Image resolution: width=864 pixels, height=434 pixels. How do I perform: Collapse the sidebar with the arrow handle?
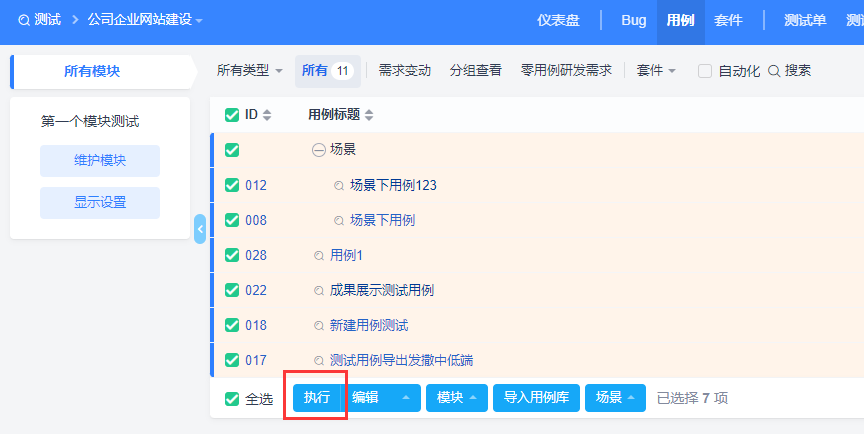point(200,229)
